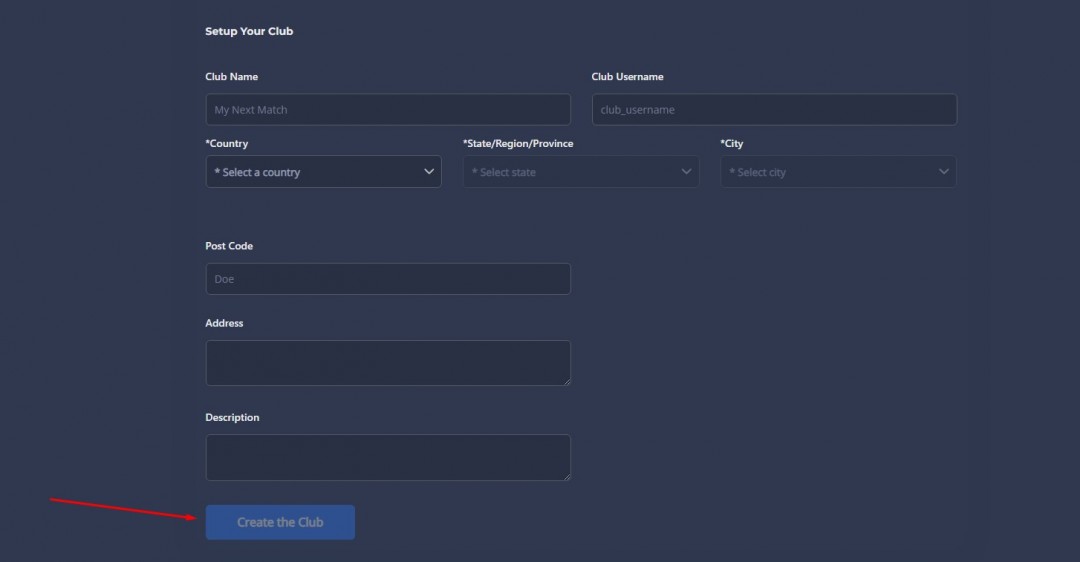Focus the Club Username text box
1080x562 pixels.
[774, 110]
